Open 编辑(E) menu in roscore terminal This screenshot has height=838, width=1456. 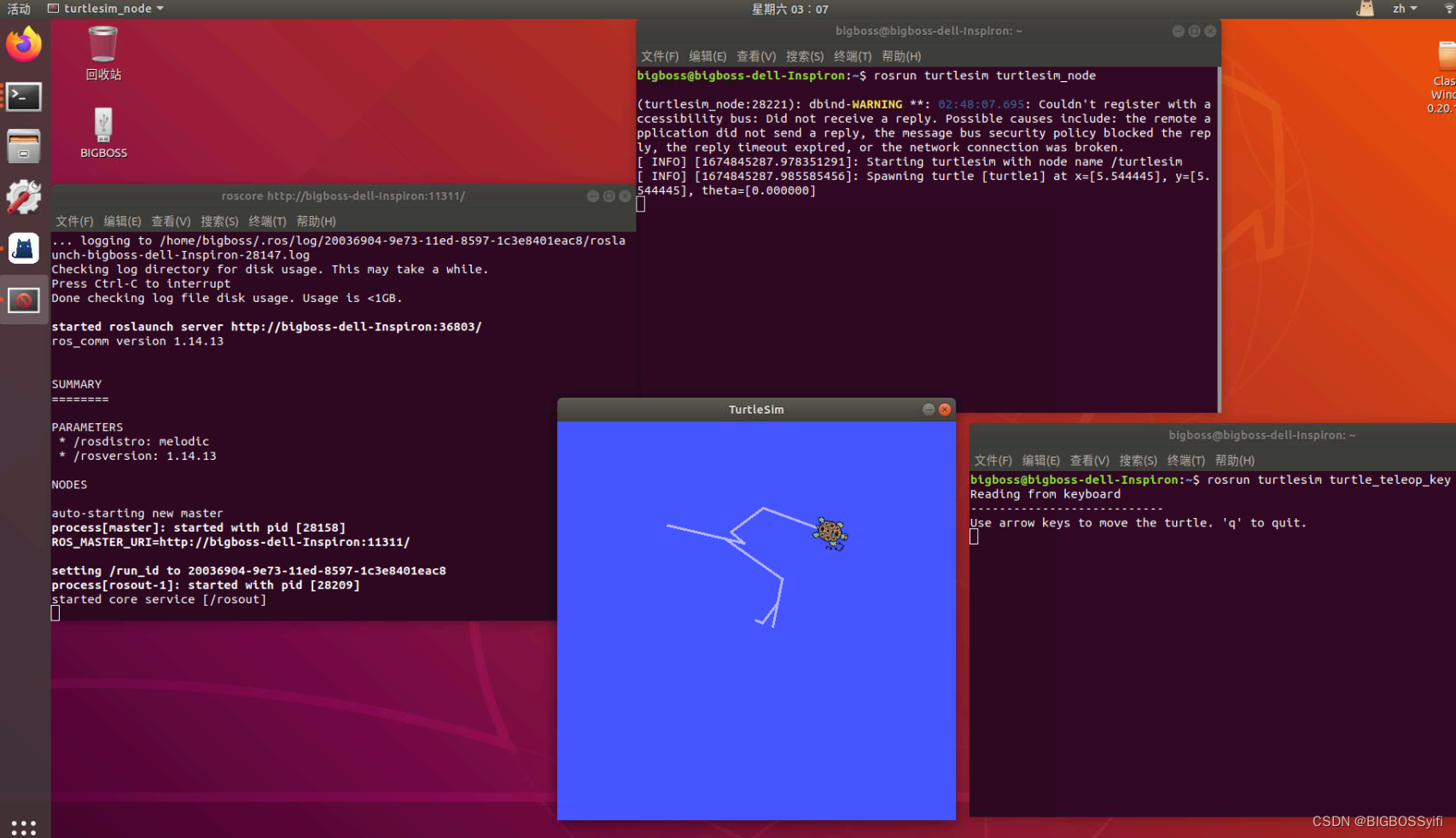[122, 221]
